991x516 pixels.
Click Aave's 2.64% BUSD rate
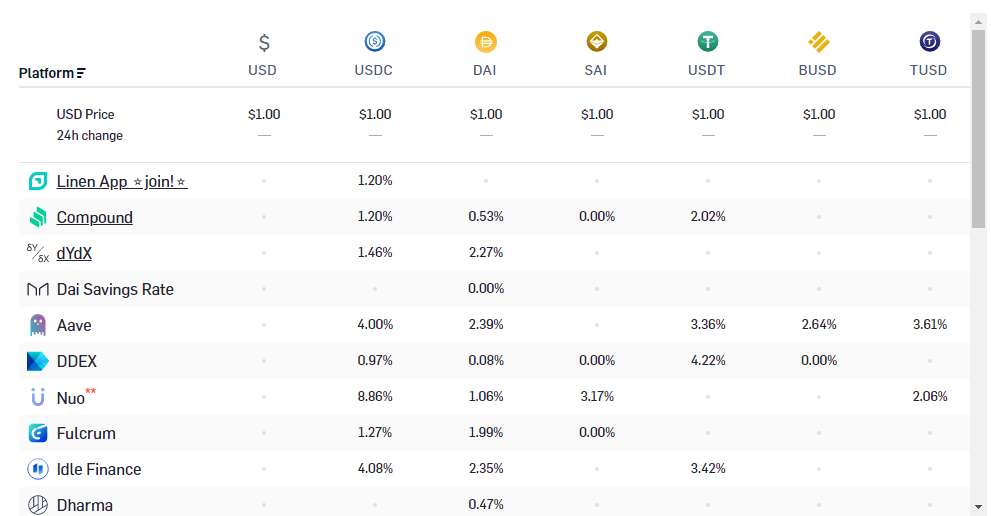(818, 324)
